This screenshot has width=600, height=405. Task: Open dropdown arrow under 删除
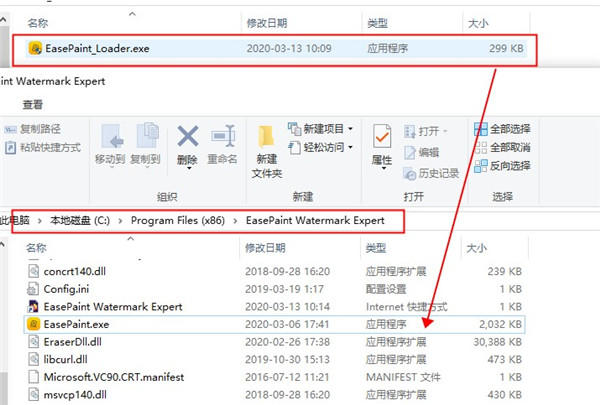189,168
